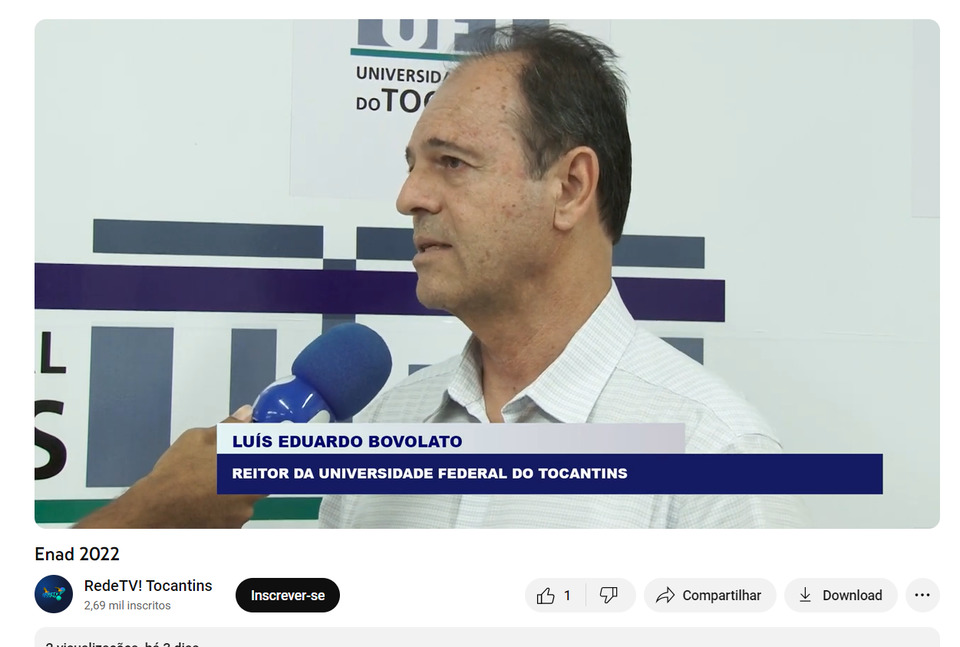This screenshot has width=960, height=647.
Task: Click the Compartilhar button label
Action: [721, 596]
